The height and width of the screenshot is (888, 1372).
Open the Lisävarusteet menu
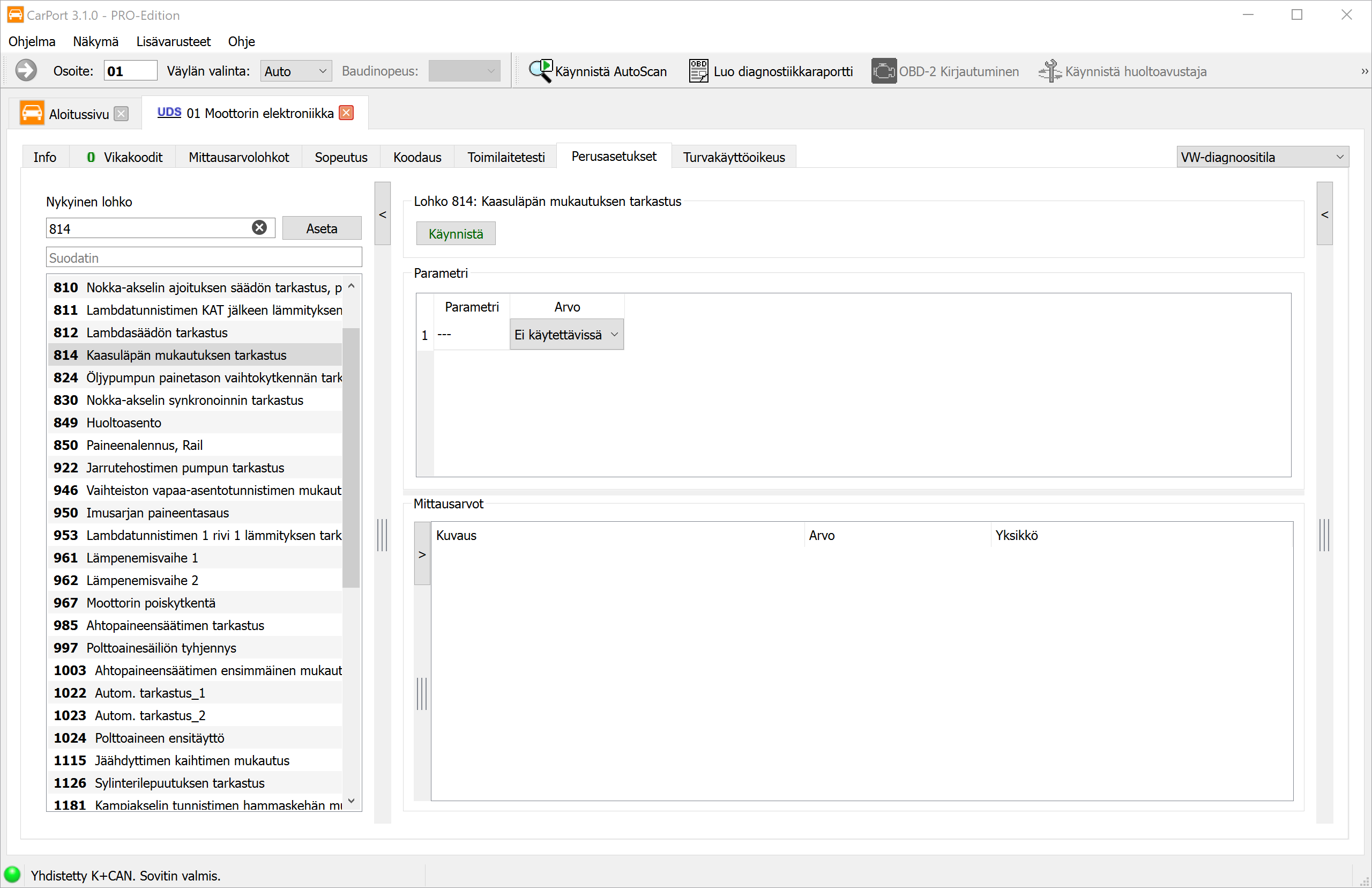click(174, 41)
